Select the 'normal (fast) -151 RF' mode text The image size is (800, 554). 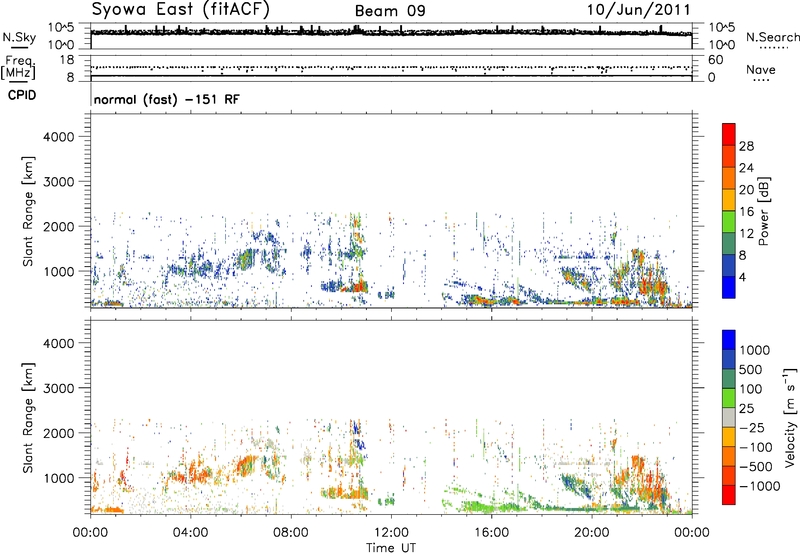click(166, 99)
